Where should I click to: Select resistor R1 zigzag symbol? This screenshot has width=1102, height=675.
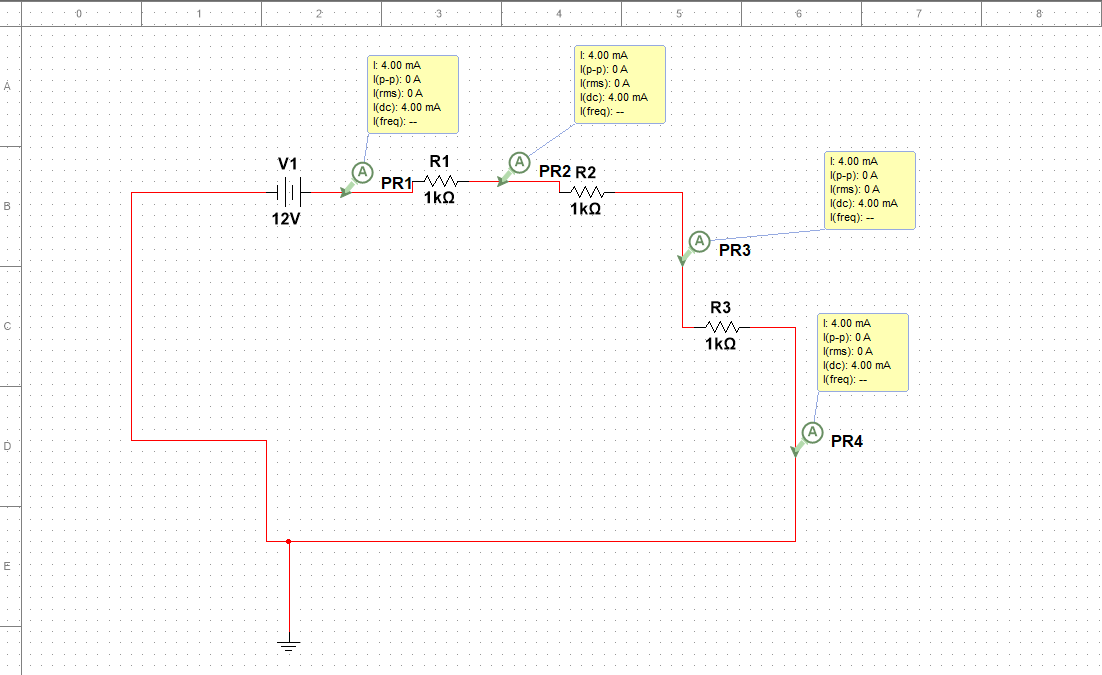(441, 181)
